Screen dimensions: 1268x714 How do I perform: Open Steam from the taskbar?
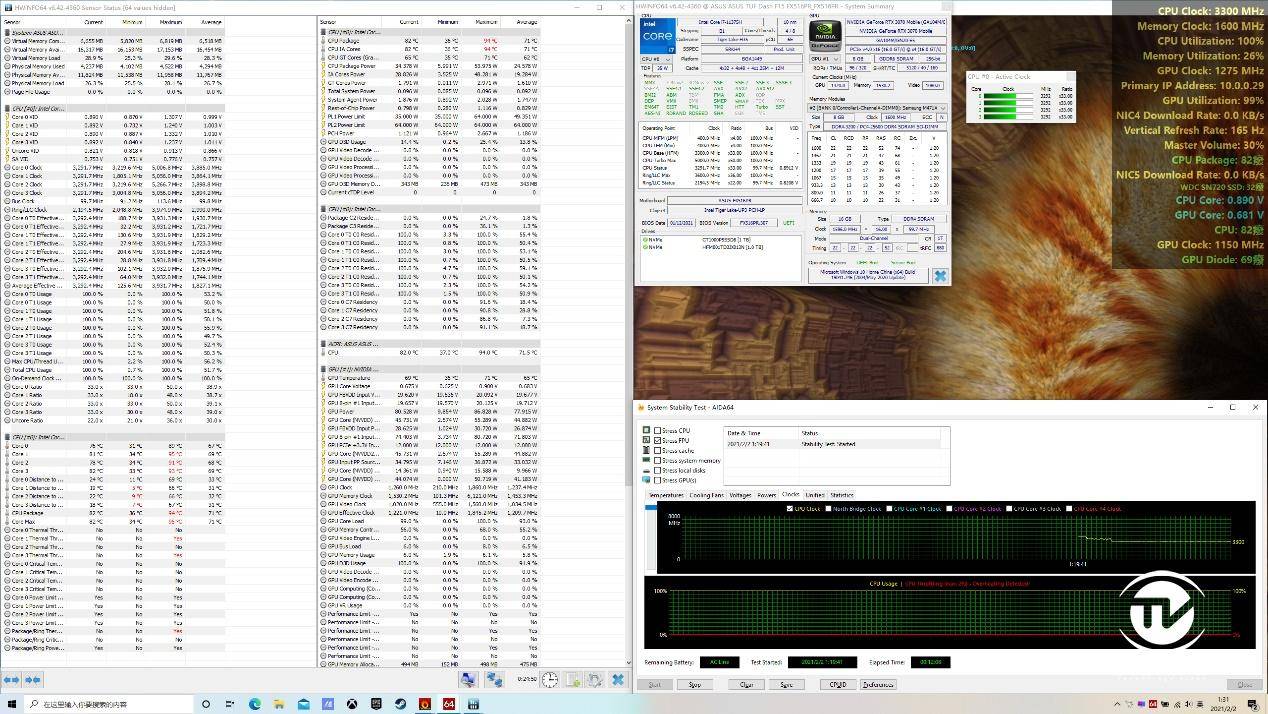coord(400,705)
